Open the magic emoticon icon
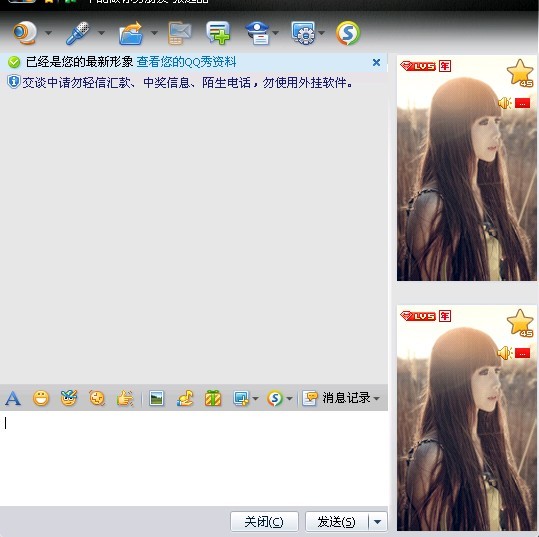 point(69,398)
